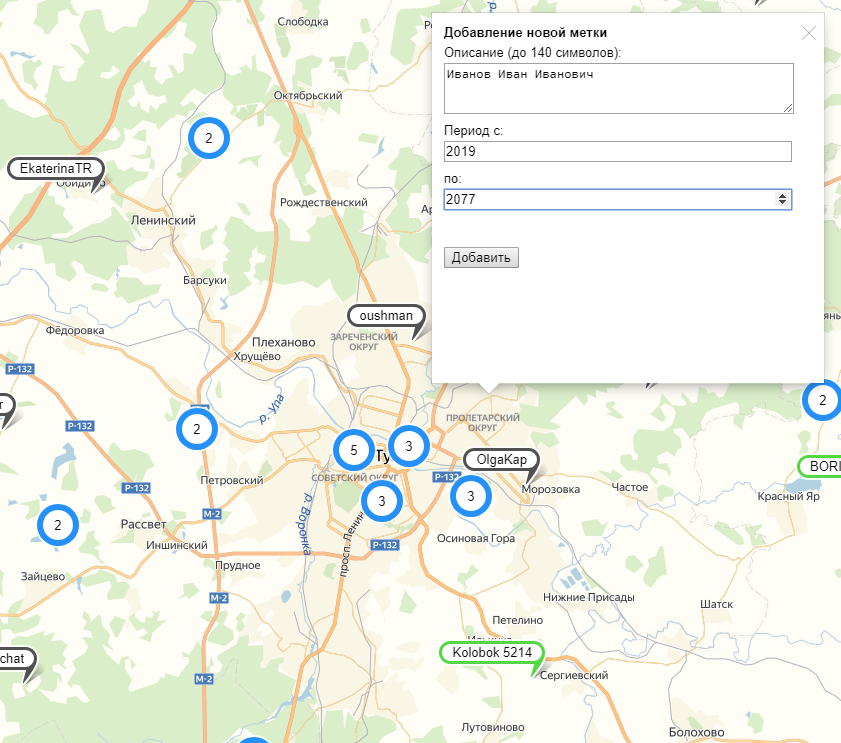Select the oushman placemark label
This screenshot has height=743, width=841.
point(386,316)
